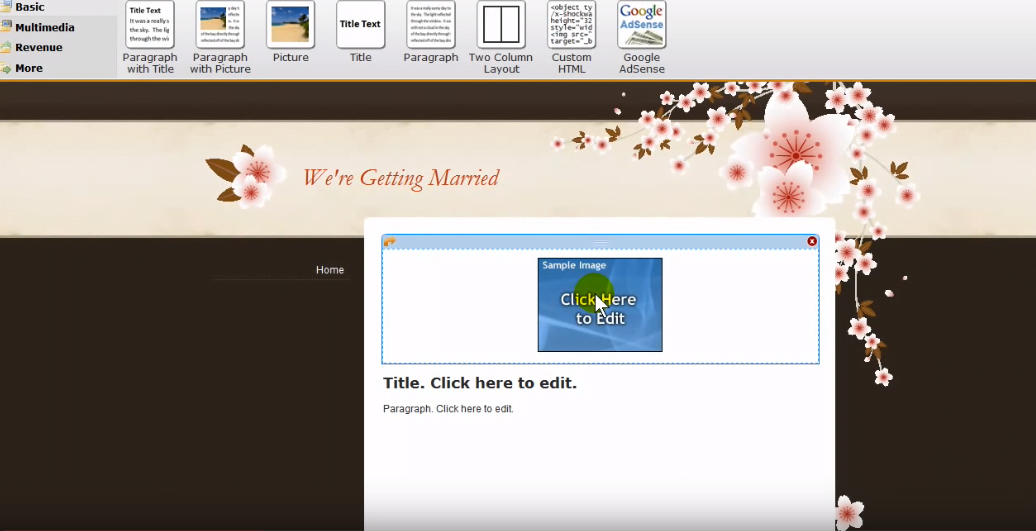This screenshot has height=531, width=1036.
Task: Edit the 'We're Getting Married' site title
Action: click(x=400, y=179)
